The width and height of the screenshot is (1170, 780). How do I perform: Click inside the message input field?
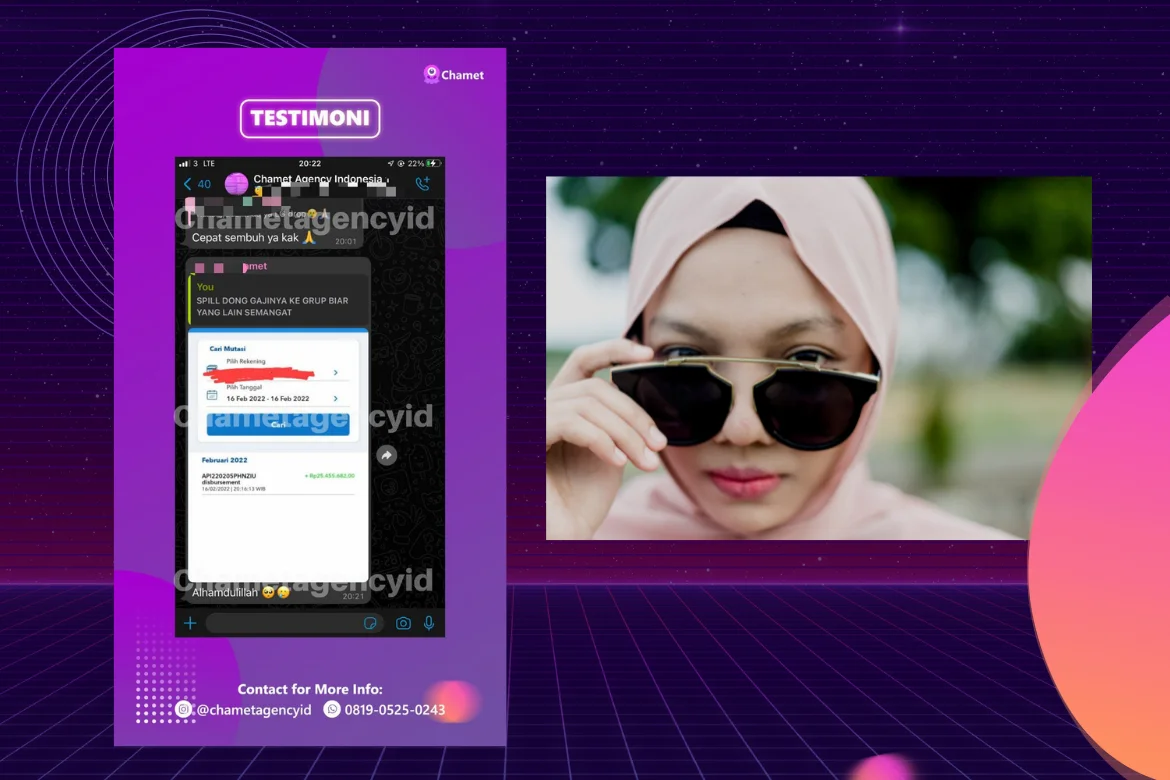coord(280,622)
